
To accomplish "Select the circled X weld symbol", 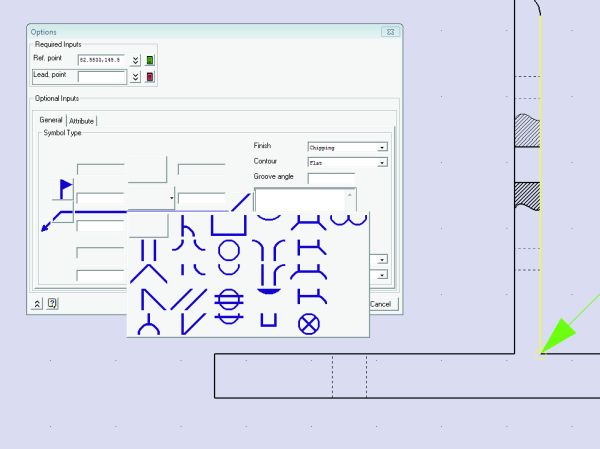I will (x=309, y=323).
